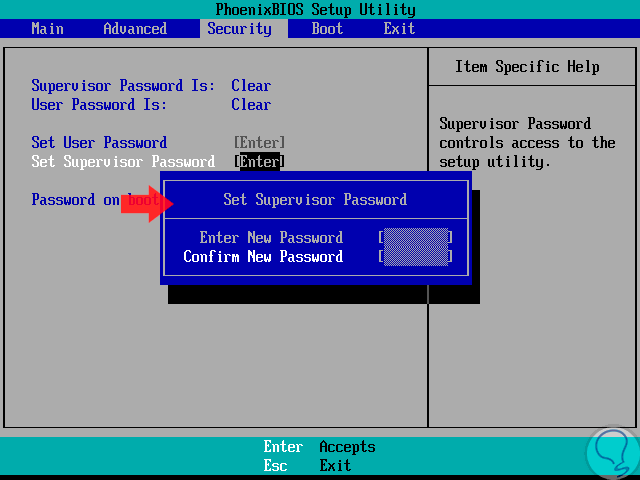Select the Password on boot option

tap(95, 200)
